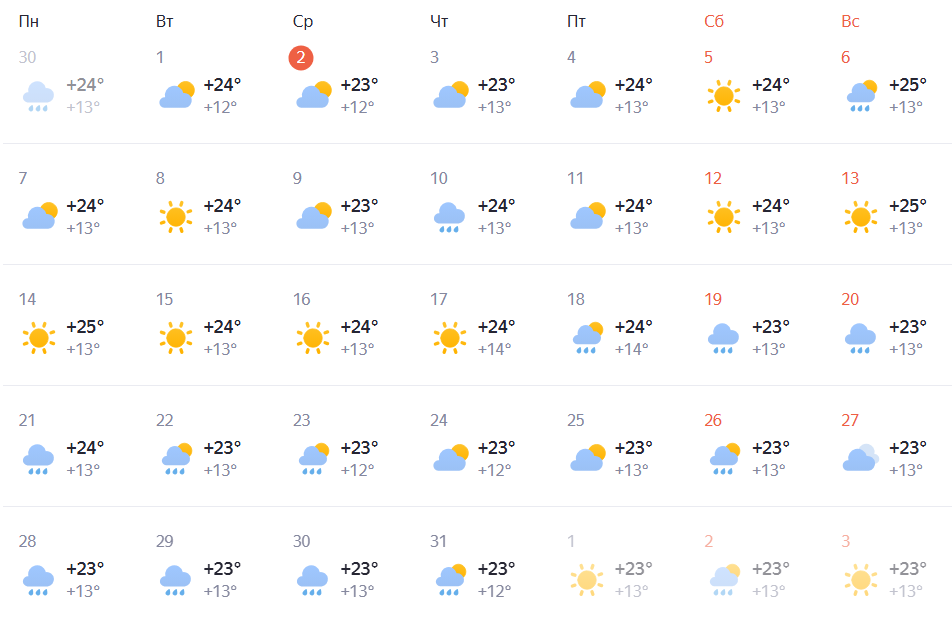Select the rainy icon for Sunday 6
Screen dimensions: 952x617
[862, 96]
